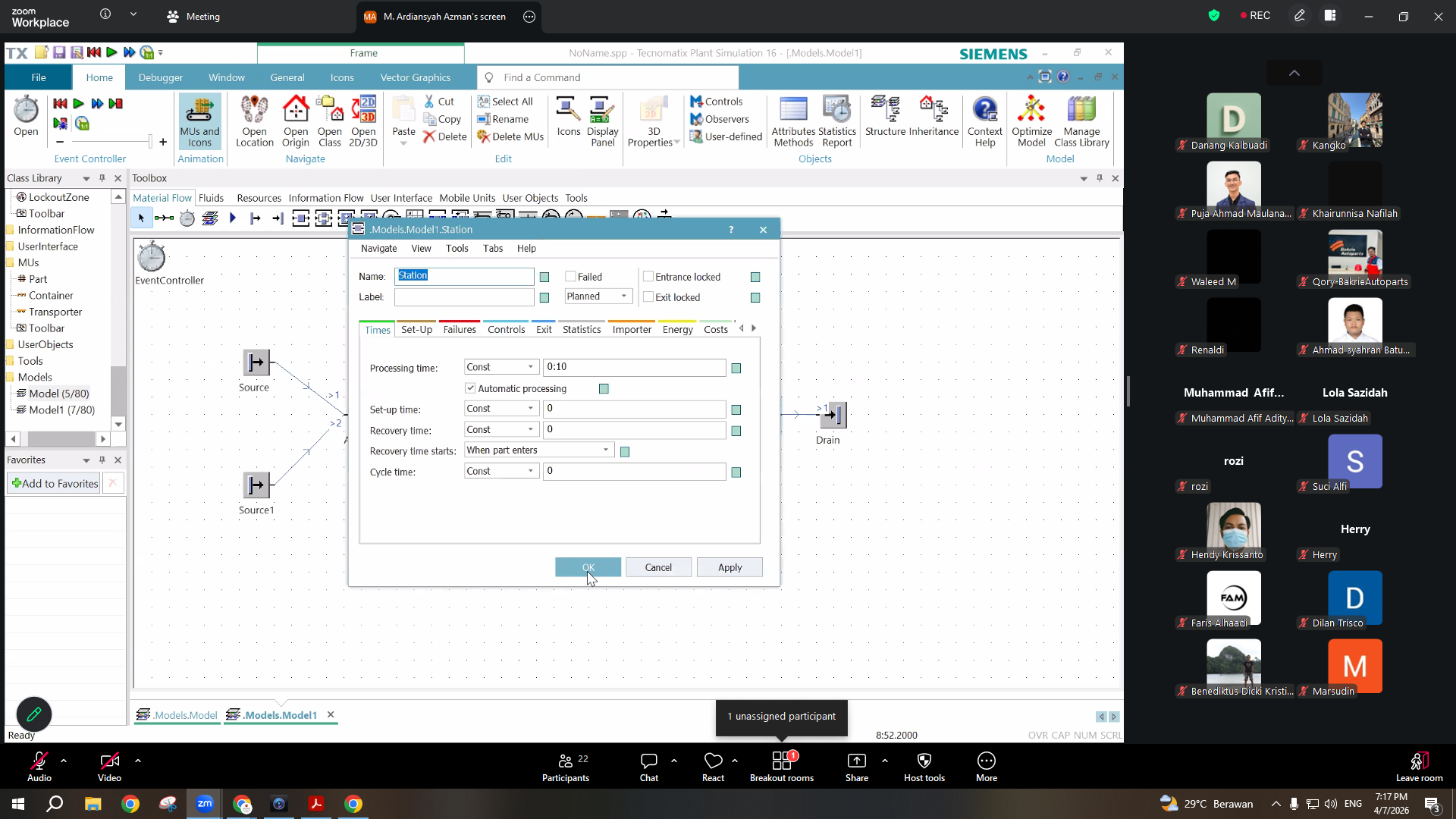The image size is (1456, 819).
Task: Open Zoom Participants panel
Action: point(566,767)
